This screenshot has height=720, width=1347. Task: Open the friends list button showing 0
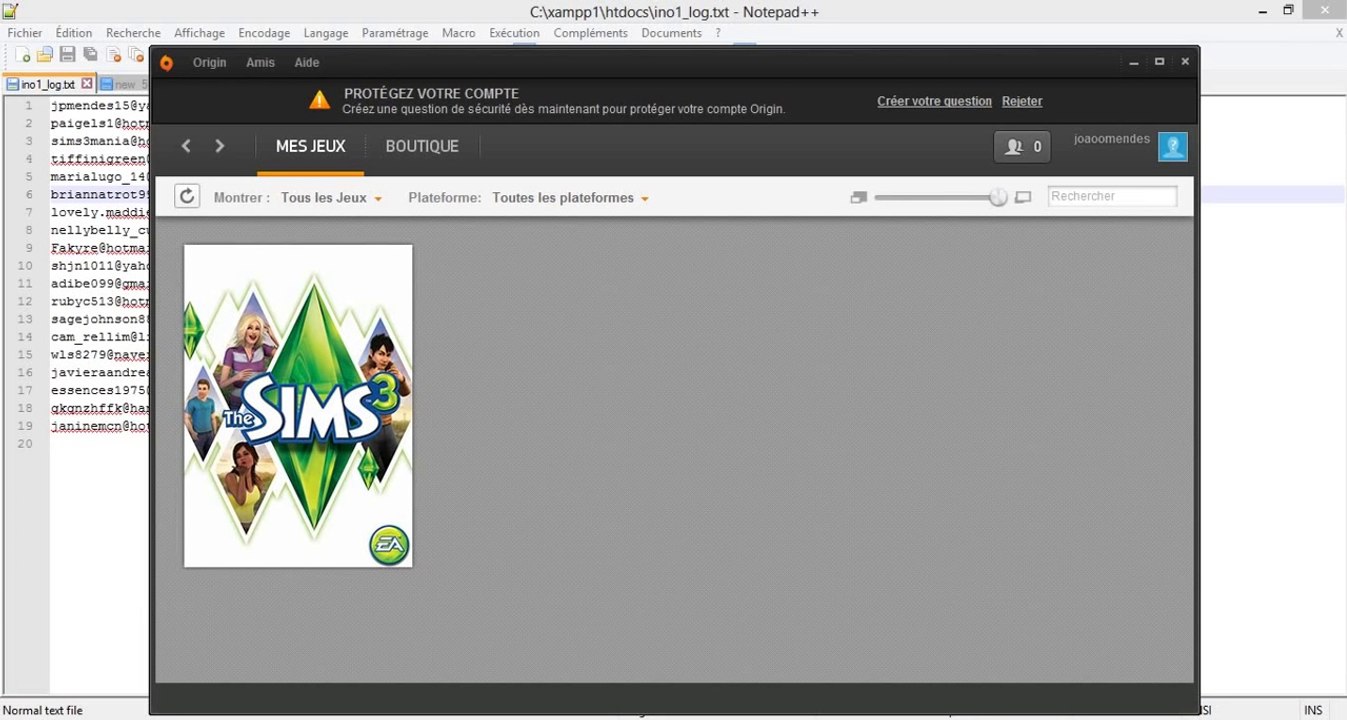pyautogui.click(x=1022, y=147)
